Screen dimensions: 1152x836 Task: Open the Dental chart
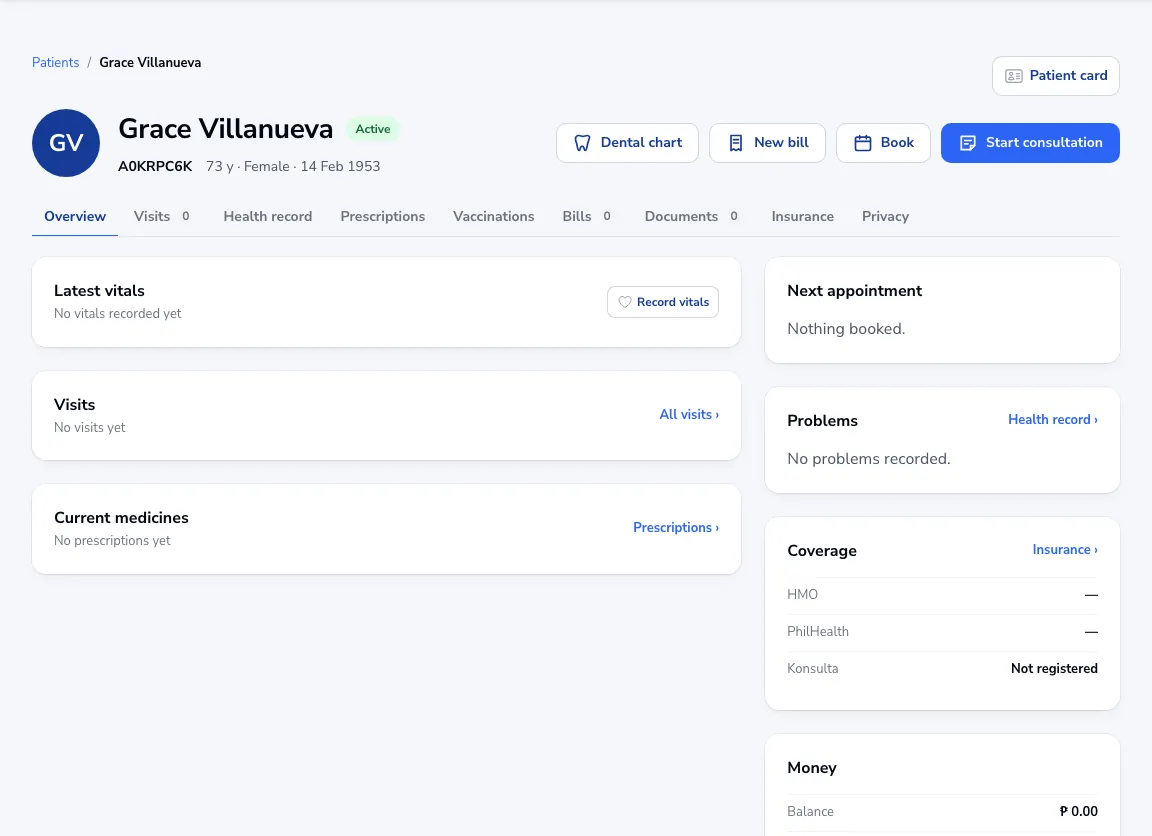pos(627,143)
